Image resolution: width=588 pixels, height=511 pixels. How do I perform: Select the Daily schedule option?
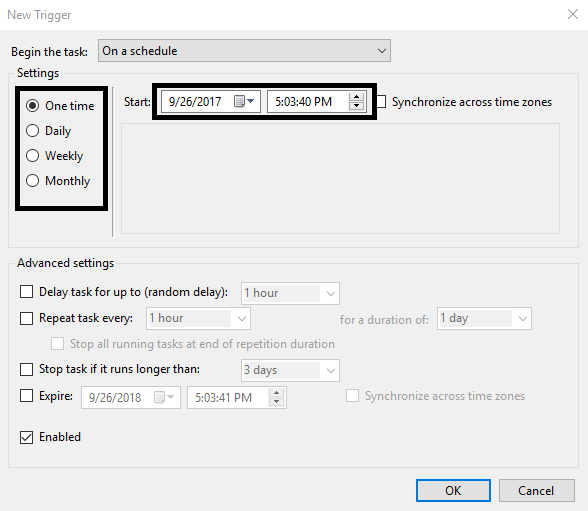pyautogui.click(x=48, y=131)
